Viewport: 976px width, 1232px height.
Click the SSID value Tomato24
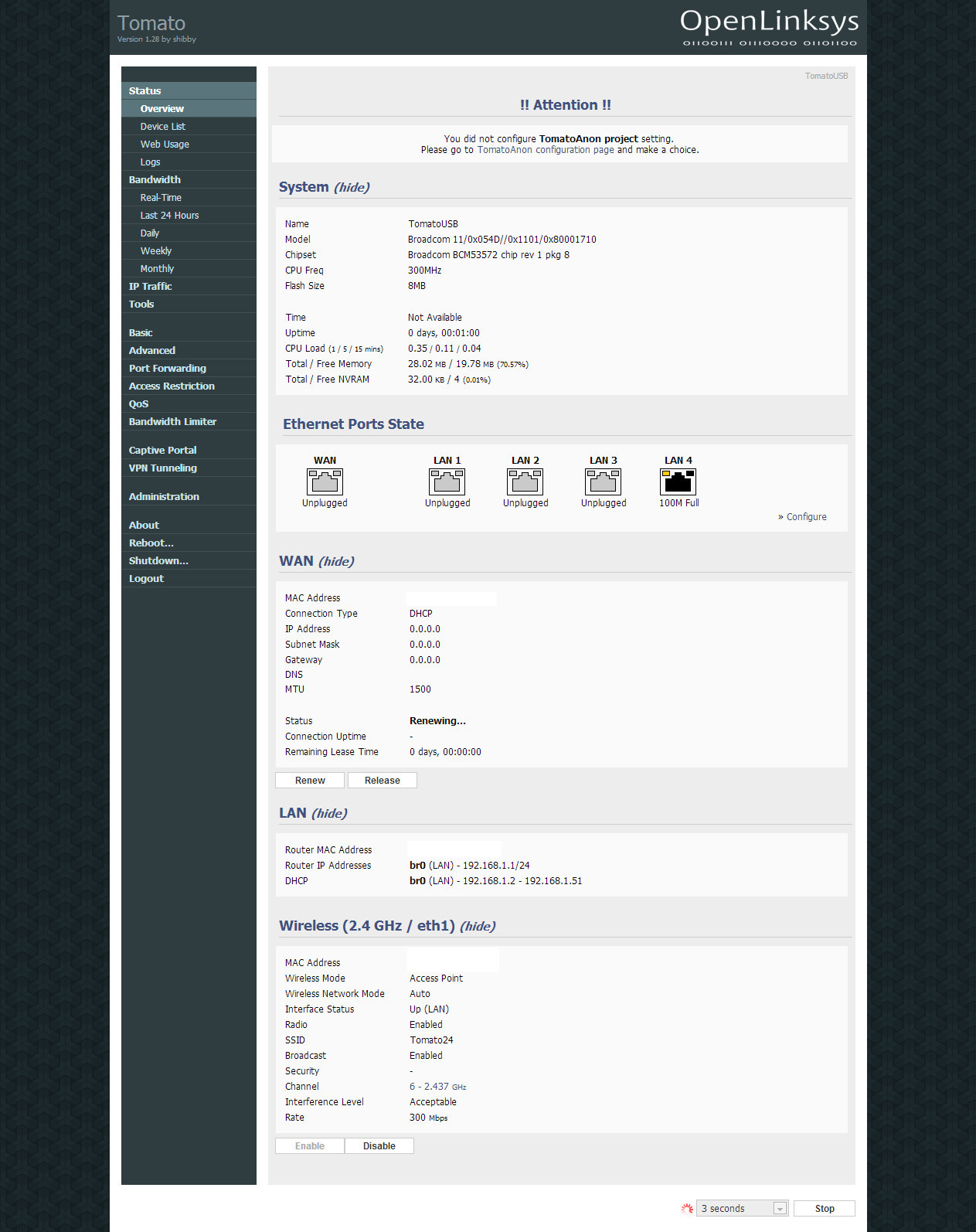pyautogui.click(x=432, y=1040)
